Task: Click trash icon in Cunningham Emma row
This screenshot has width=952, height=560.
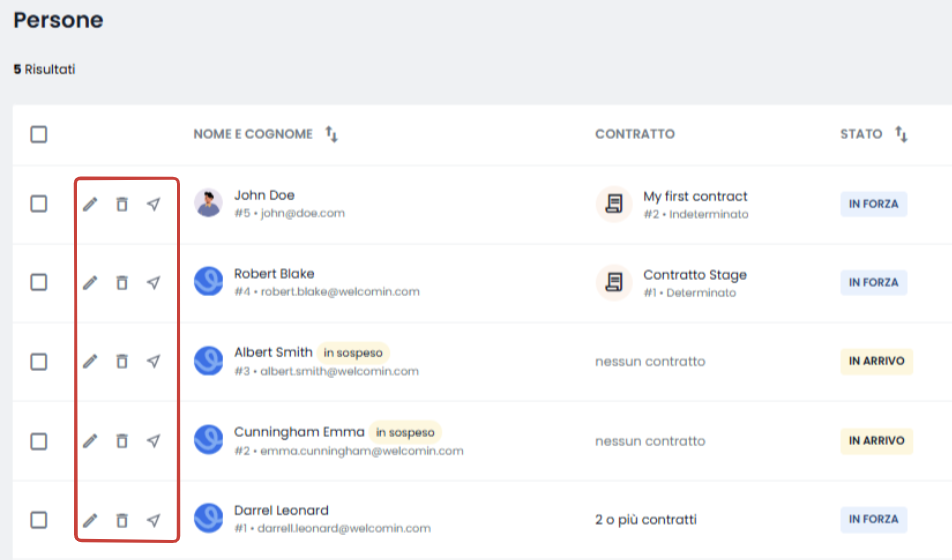Action: pos(122,441)
